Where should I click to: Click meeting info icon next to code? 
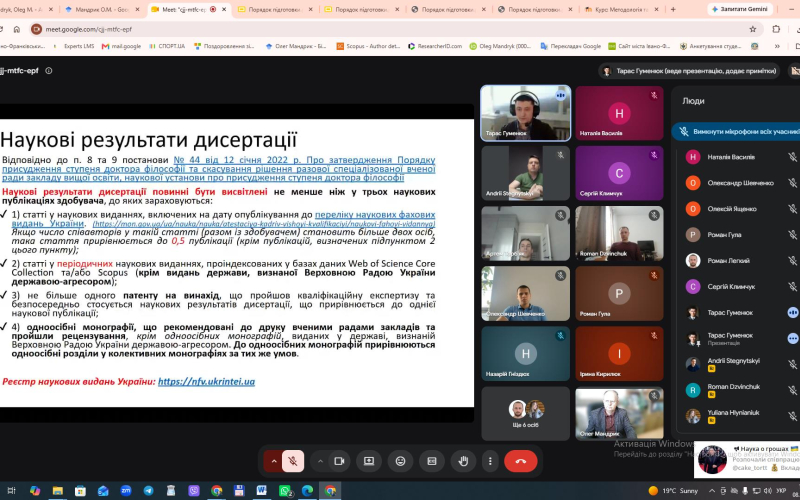tap(49, 71)
